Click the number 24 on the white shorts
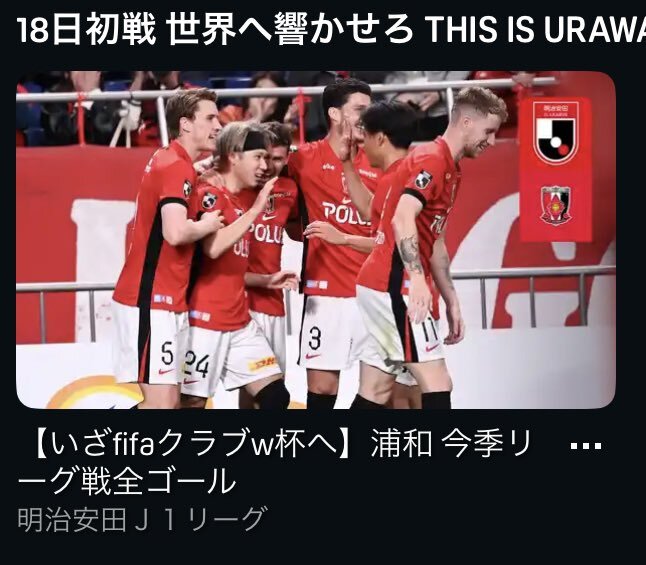 point(197,364)
